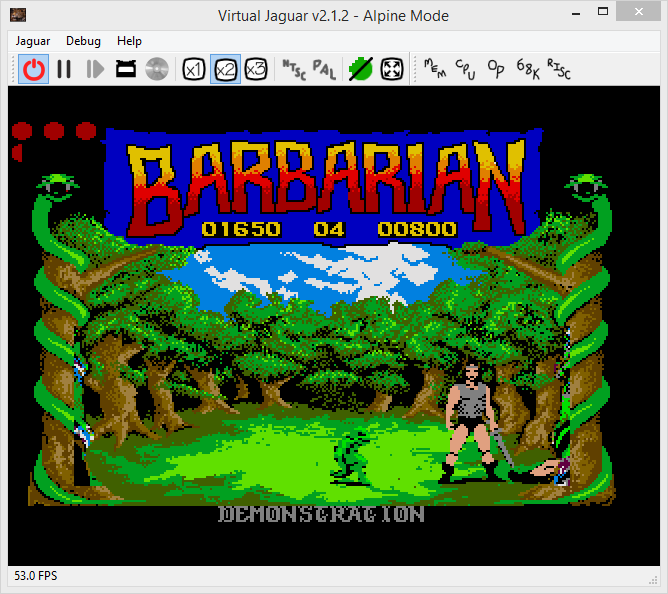
Task: Switch to x3 zoom scale
Action: pyautogui.click(x=256, y=69)
